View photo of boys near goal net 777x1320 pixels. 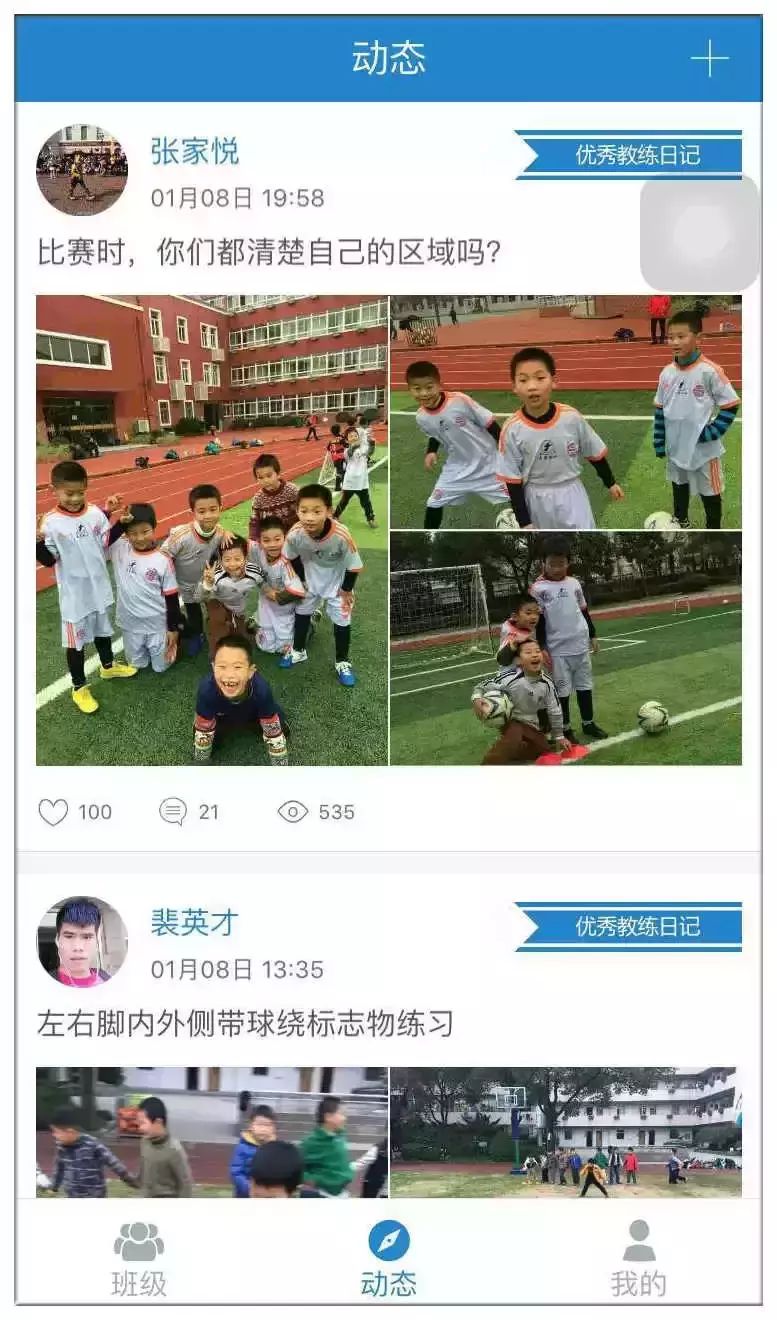pos(566,649)
